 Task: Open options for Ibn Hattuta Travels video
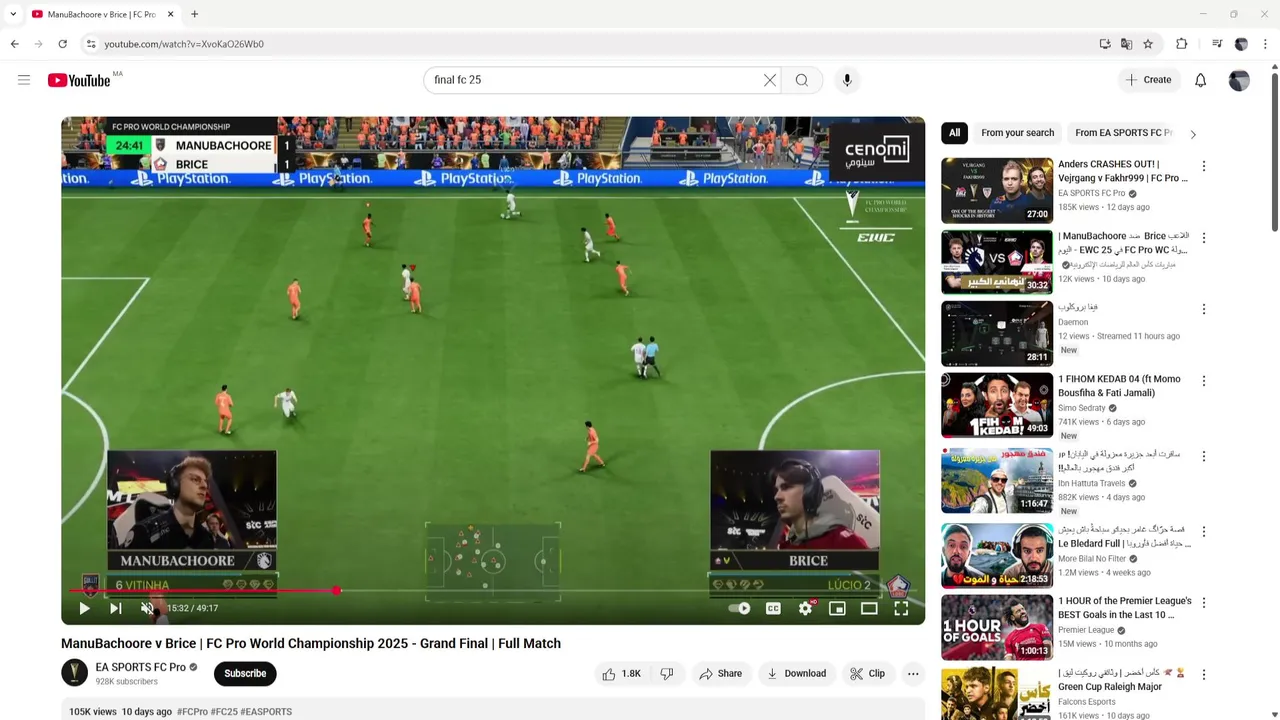click(1203, 456)
